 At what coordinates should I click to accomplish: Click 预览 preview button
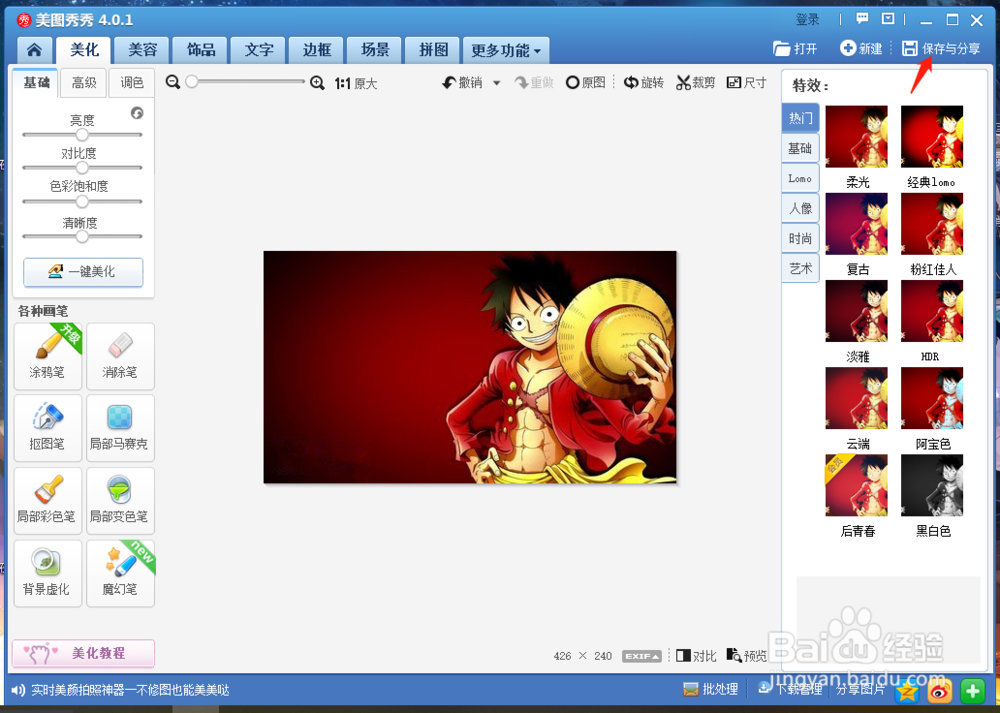coord(747,656)
